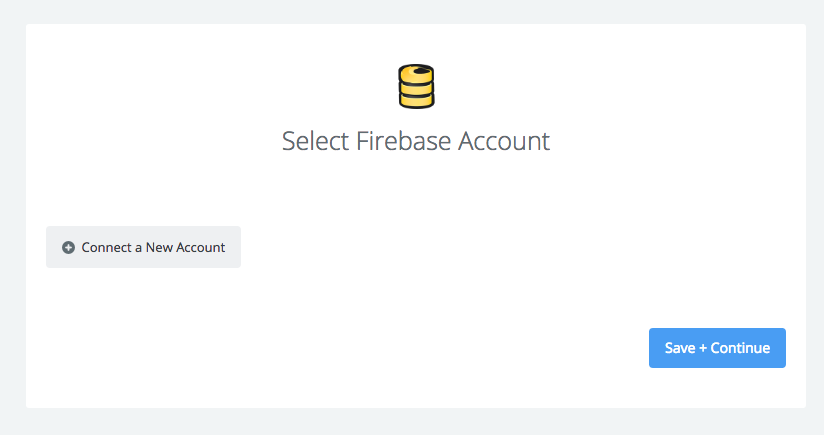Open new account connection for Firebase
Image resolution: width=824 pixels, height=435 pixels.
[x=143, y=247]
